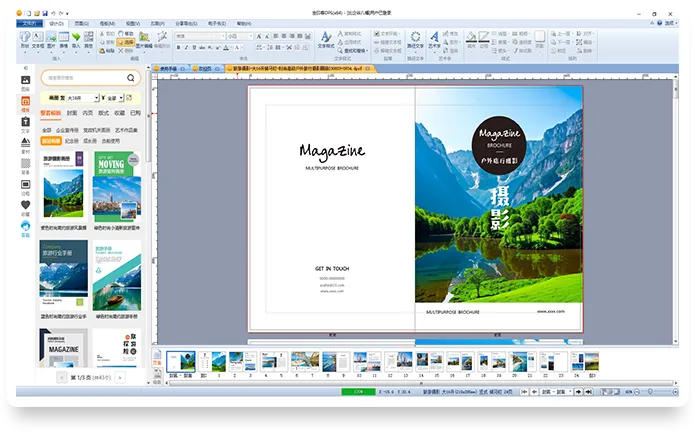Toggle underline text formatting
Image resolution: width=695 pixels, height=432 pixels.
click(195, 46)
